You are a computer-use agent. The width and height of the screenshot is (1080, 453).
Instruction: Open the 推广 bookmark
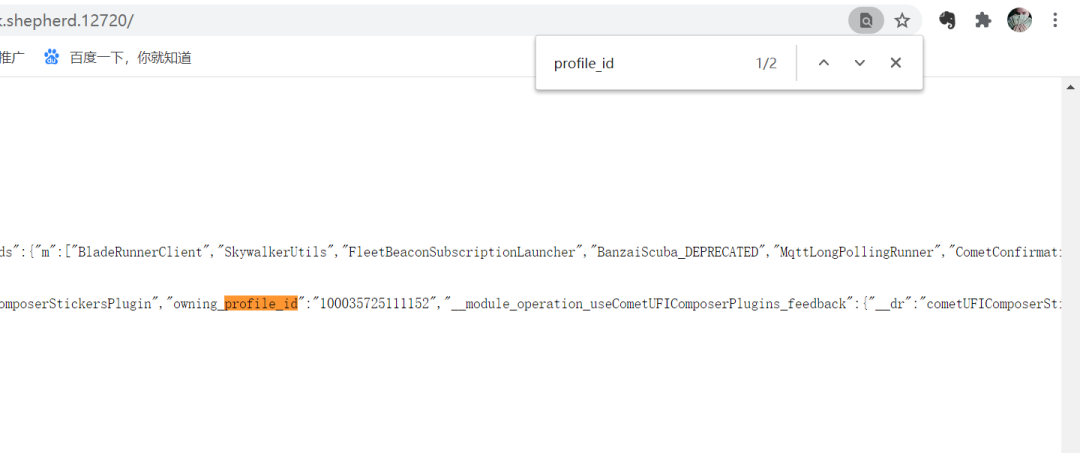pos(12,58)
